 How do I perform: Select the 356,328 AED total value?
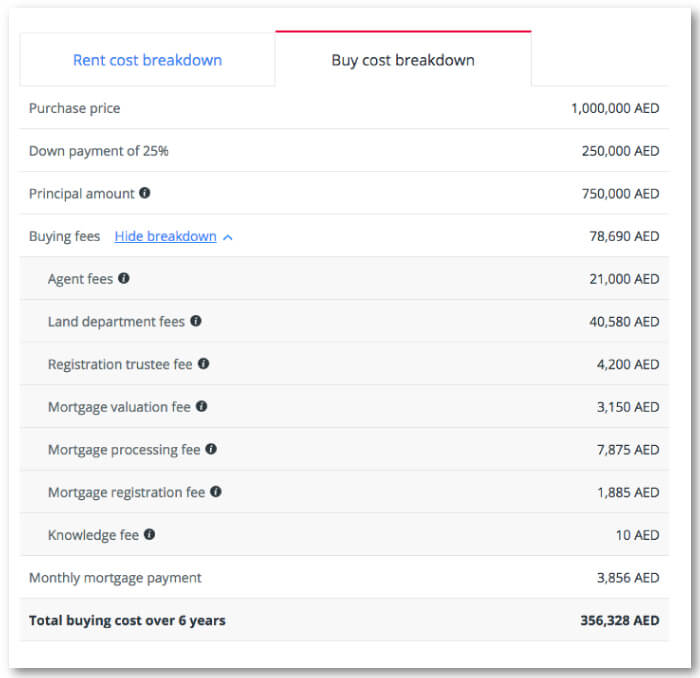coord(620,620)
